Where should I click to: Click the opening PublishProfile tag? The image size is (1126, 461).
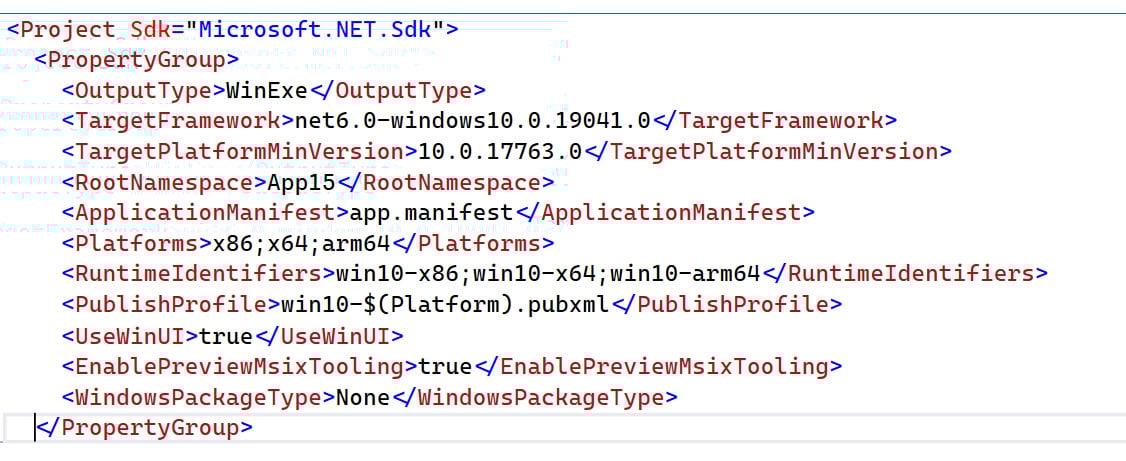pos(171,304)
